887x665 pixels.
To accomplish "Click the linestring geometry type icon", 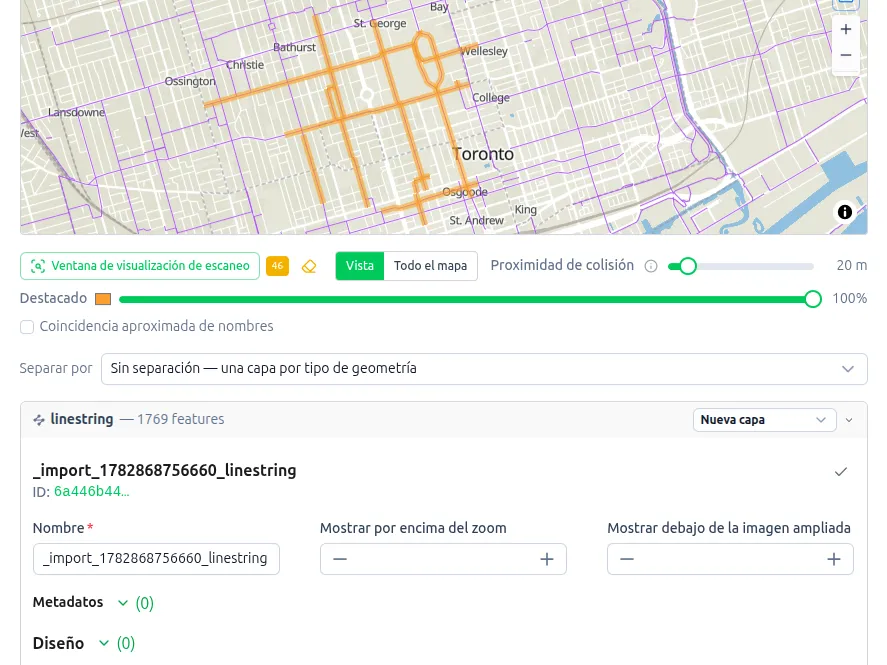I will (x=39, y=420).
